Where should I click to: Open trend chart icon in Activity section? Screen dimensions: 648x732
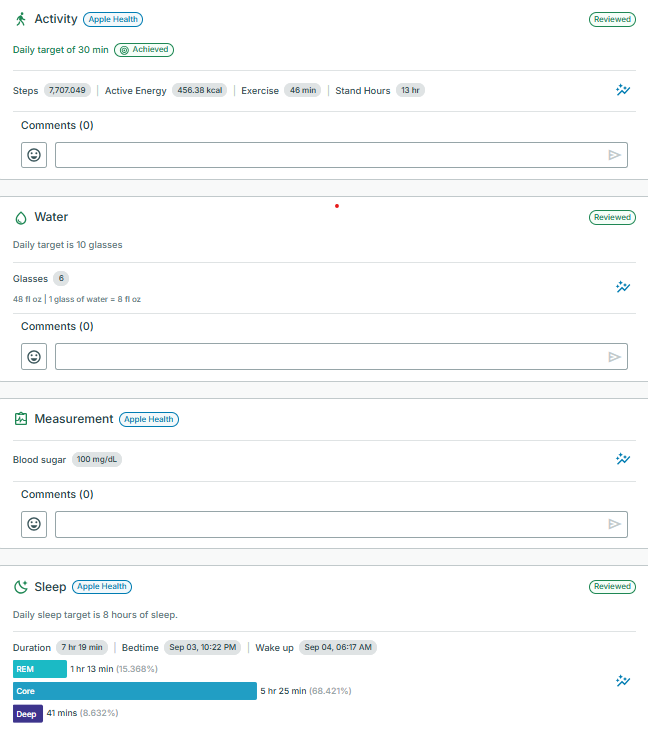(623, 90)
